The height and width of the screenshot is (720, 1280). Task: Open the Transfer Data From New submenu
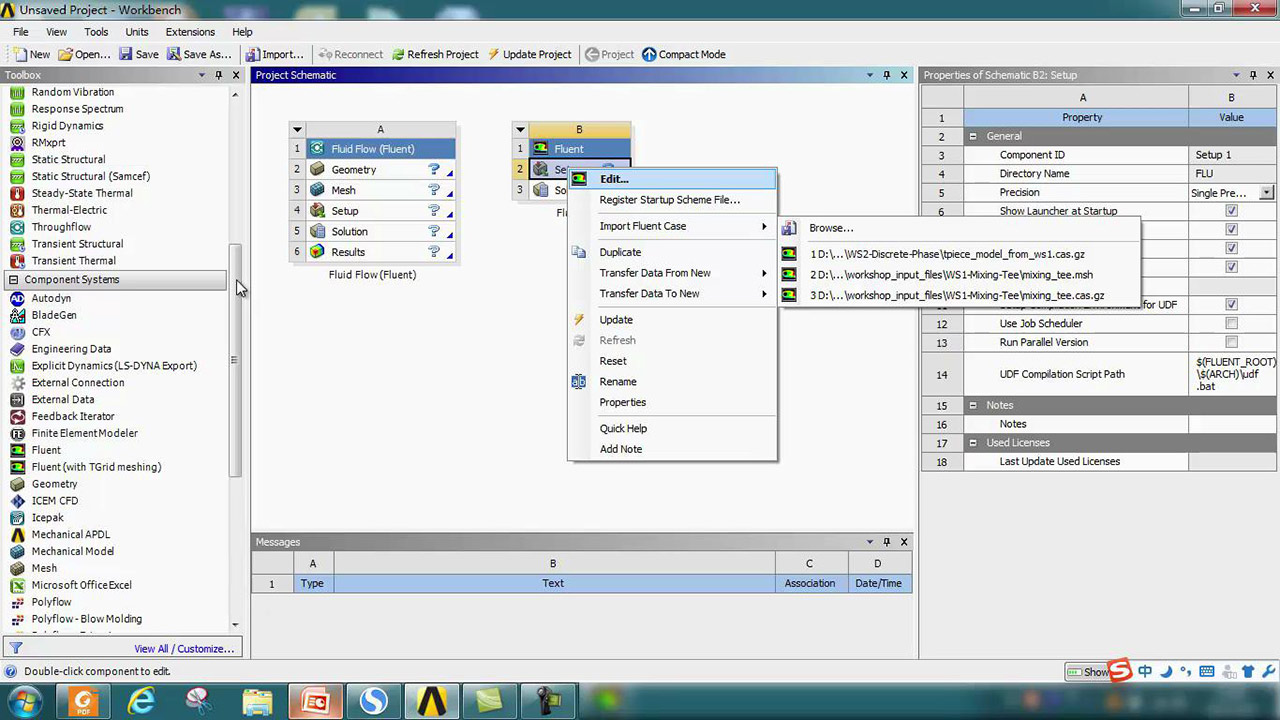tap(672, 273)
